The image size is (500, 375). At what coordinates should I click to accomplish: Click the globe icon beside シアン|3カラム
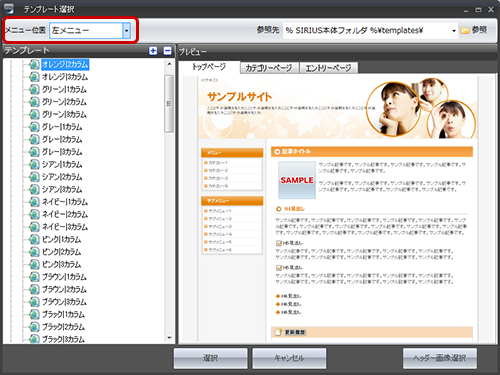coord(34,189)
